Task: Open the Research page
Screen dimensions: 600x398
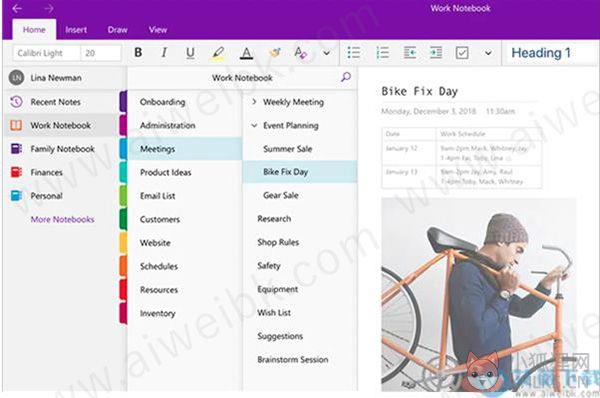Action: tap(300, 219)
